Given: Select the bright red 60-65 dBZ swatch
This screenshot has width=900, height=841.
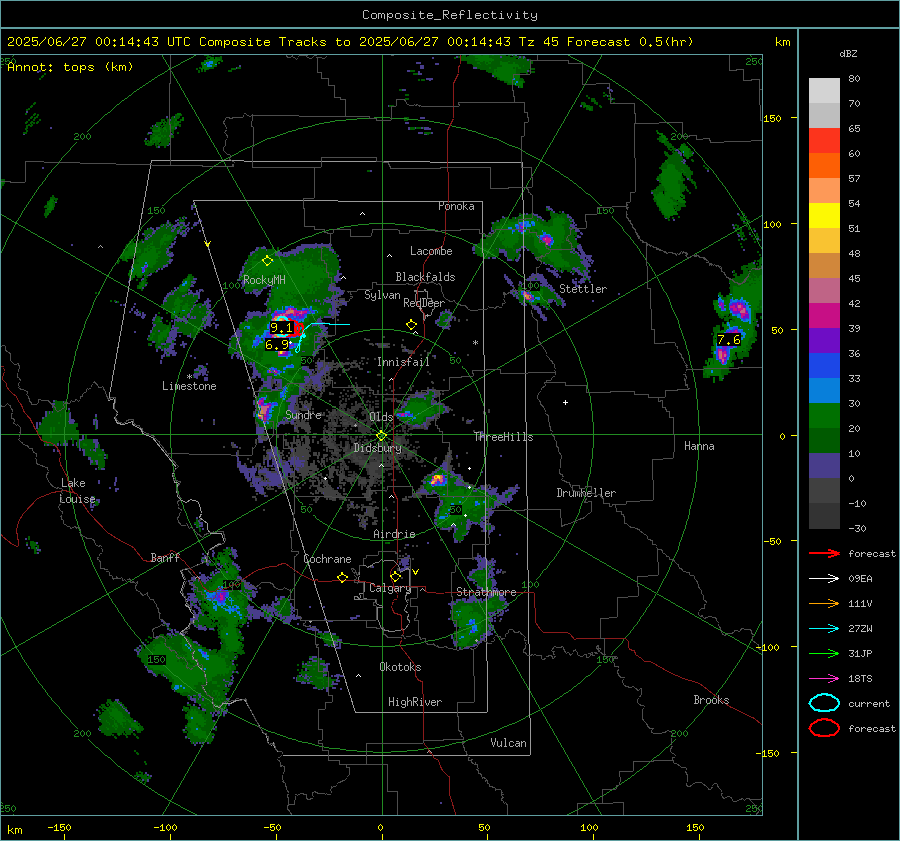Looking at the screenshot, I should pyautogui.click(x=824, y=141).
